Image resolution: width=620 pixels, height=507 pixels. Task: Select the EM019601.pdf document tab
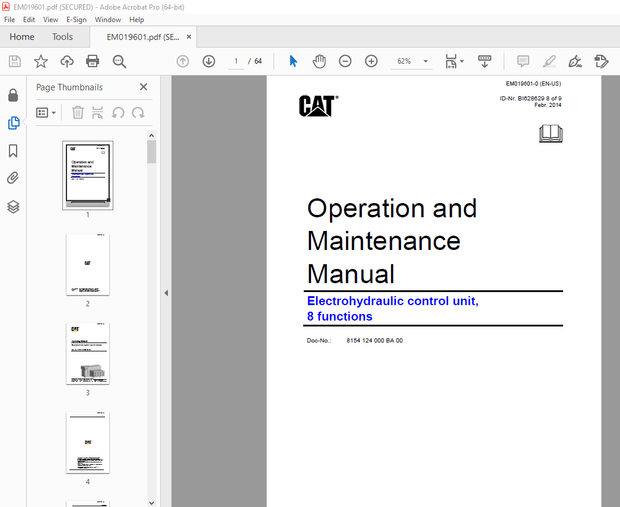[143, 37]
